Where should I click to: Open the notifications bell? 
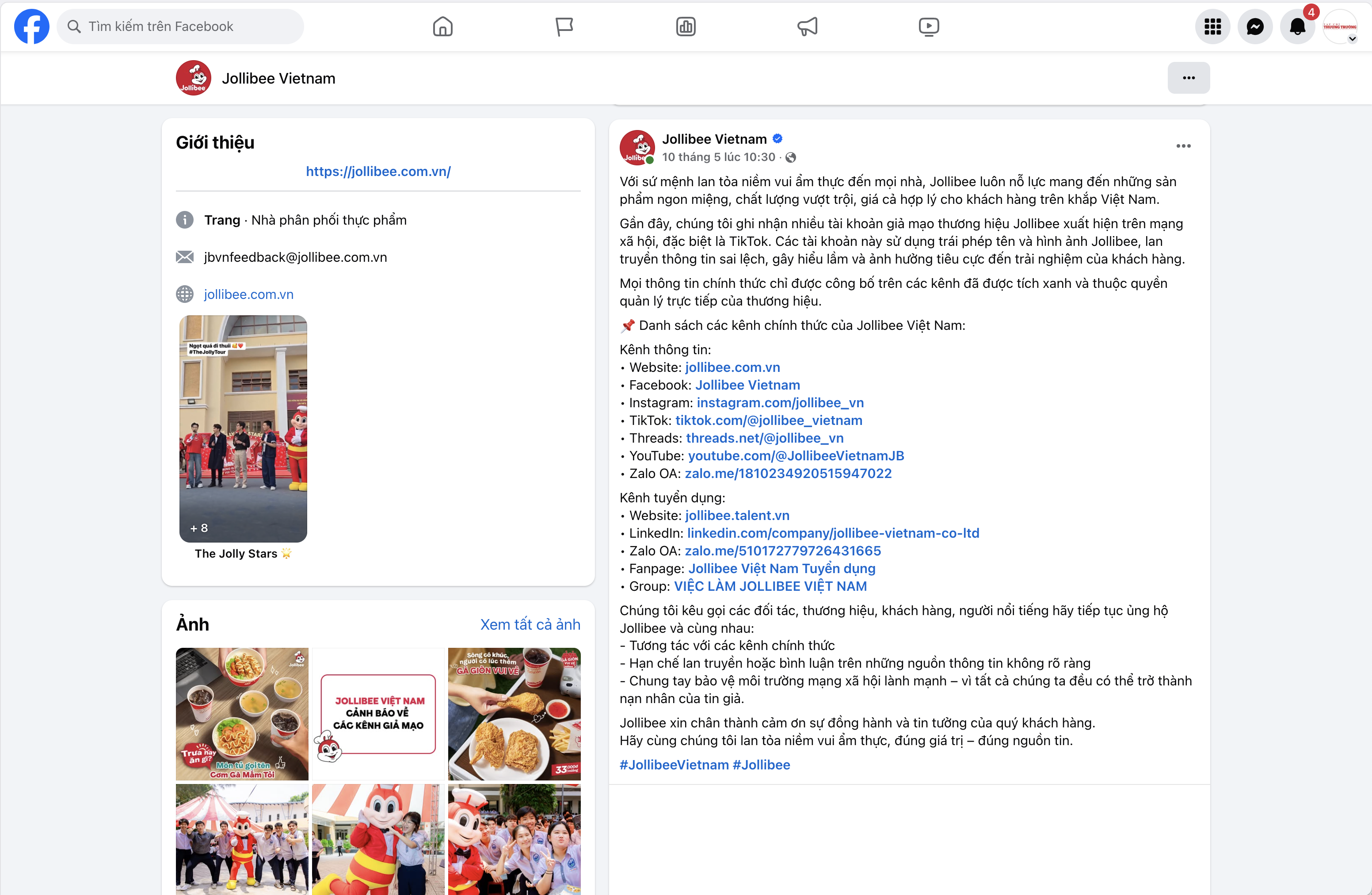tap(1297, 27)
